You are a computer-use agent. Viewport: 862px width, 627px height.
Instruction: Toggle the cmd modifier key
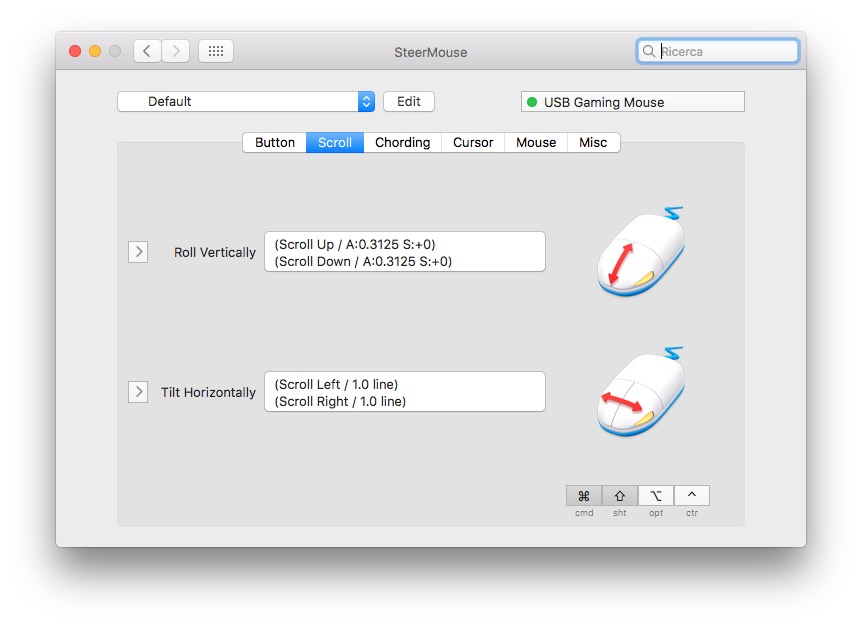[x=584, y=496]
